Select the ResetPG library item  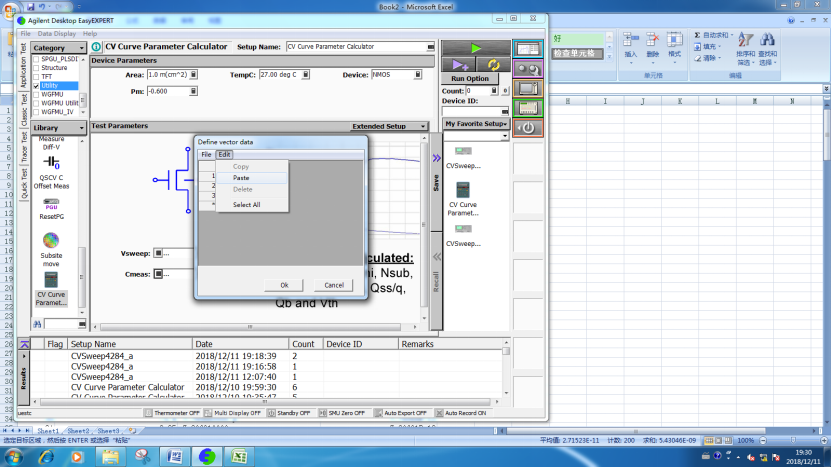click(x=51, y=209)
